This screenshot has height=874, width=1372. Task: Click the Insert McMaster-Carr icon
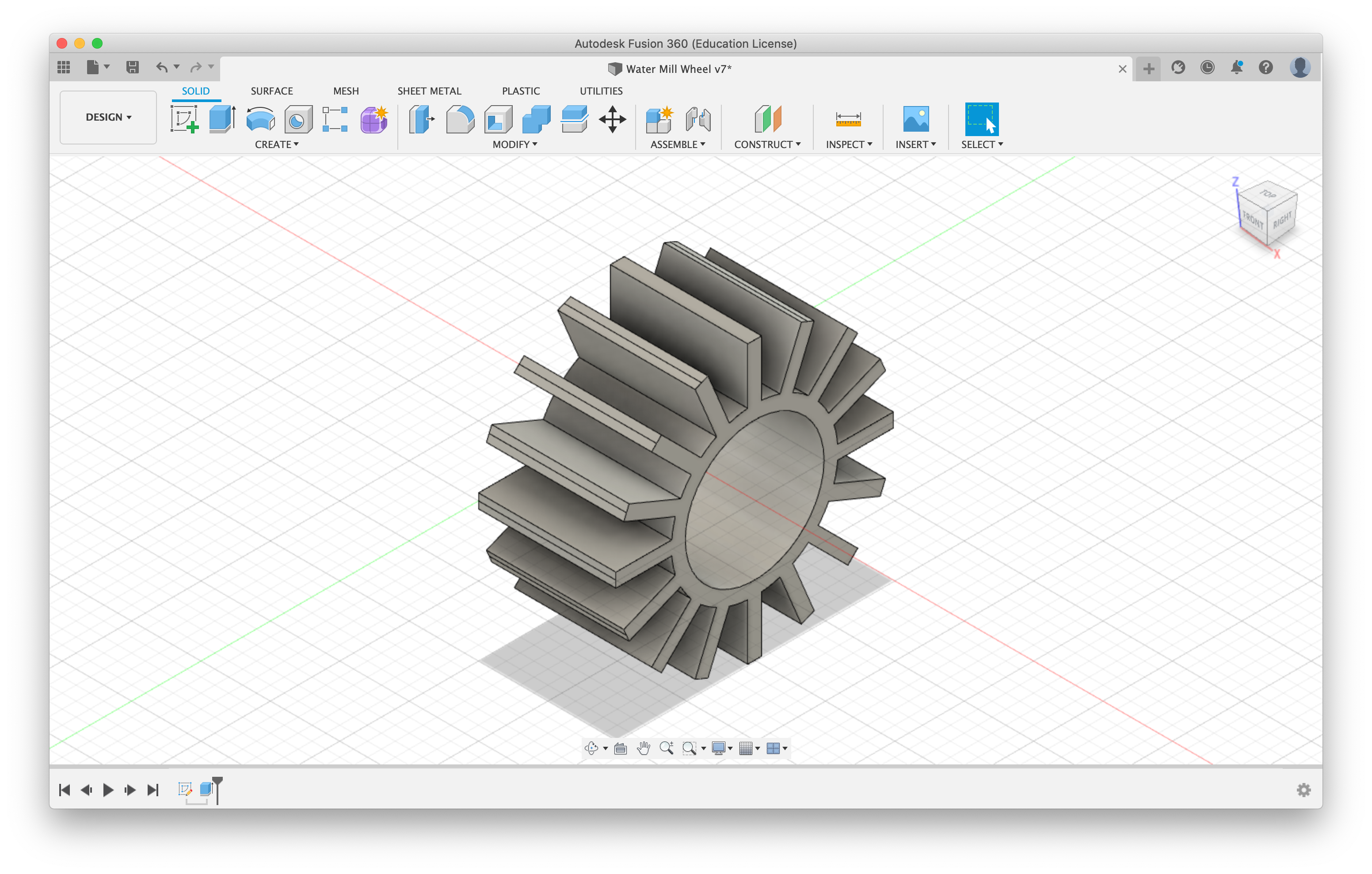pos(914,120)
